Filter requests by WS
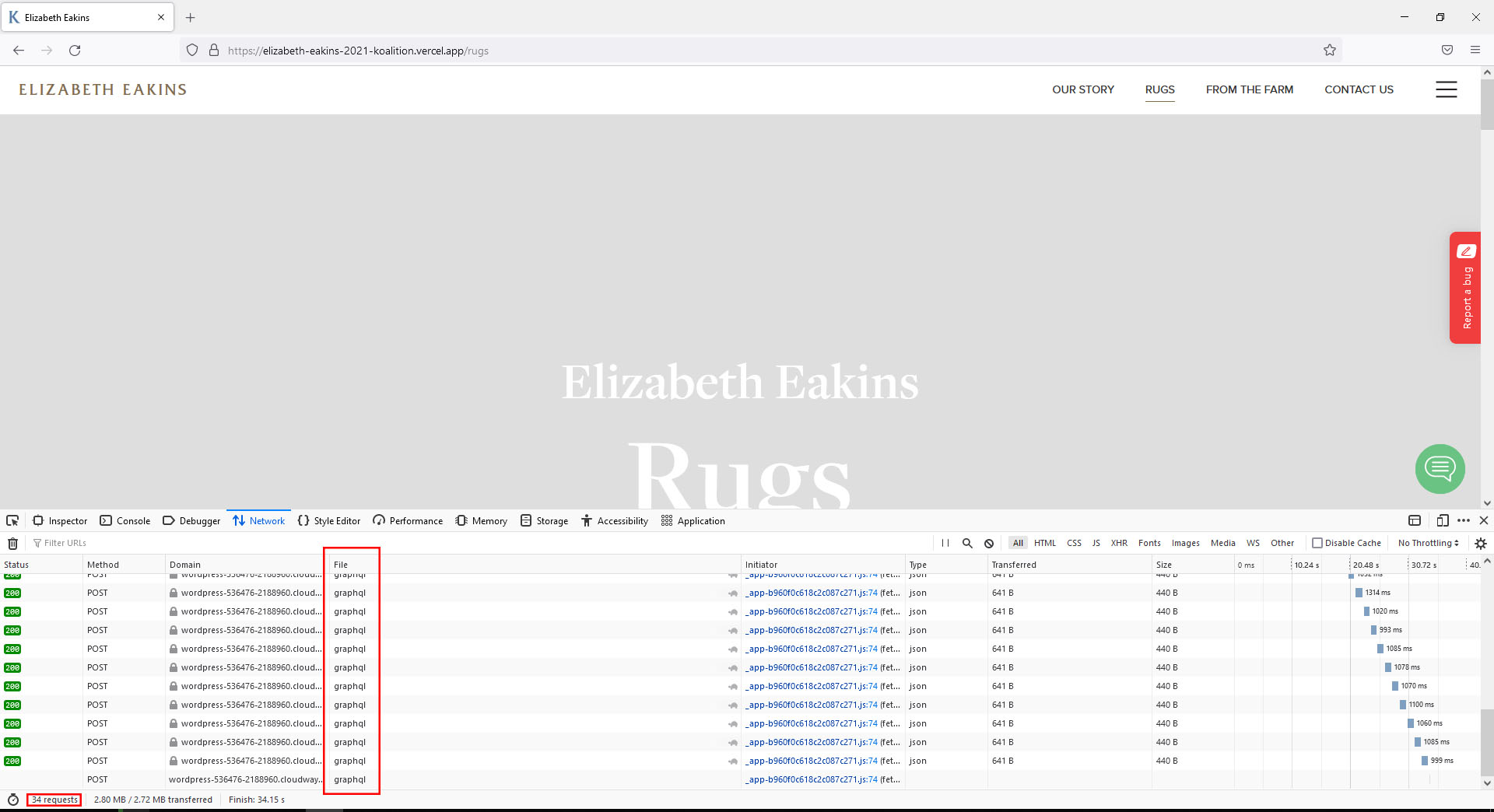Screen dimensions: 1494x812 (x=1253, y=543)
